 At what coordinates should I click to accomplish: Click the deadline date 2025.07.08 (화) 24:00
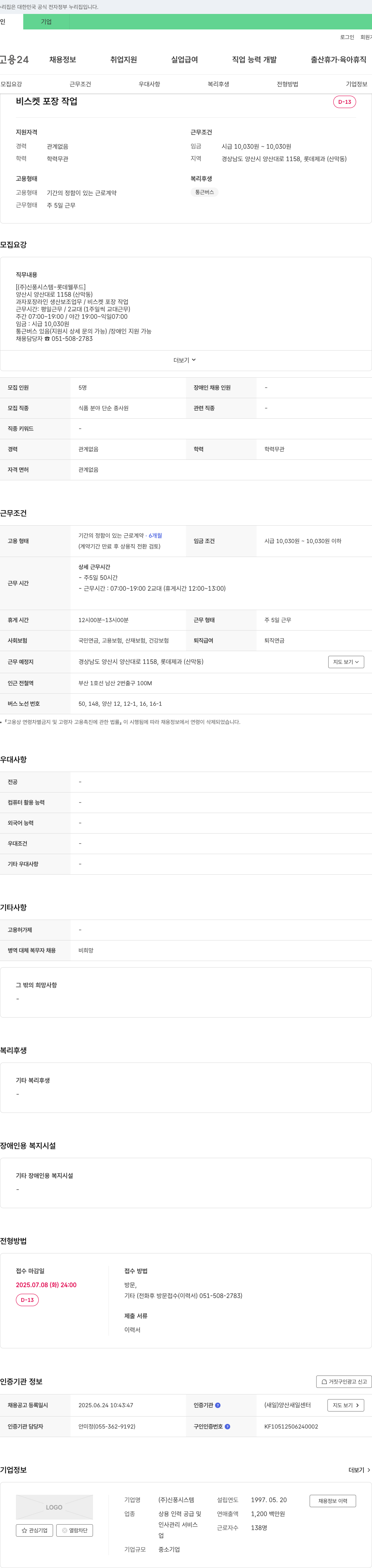46,1285
